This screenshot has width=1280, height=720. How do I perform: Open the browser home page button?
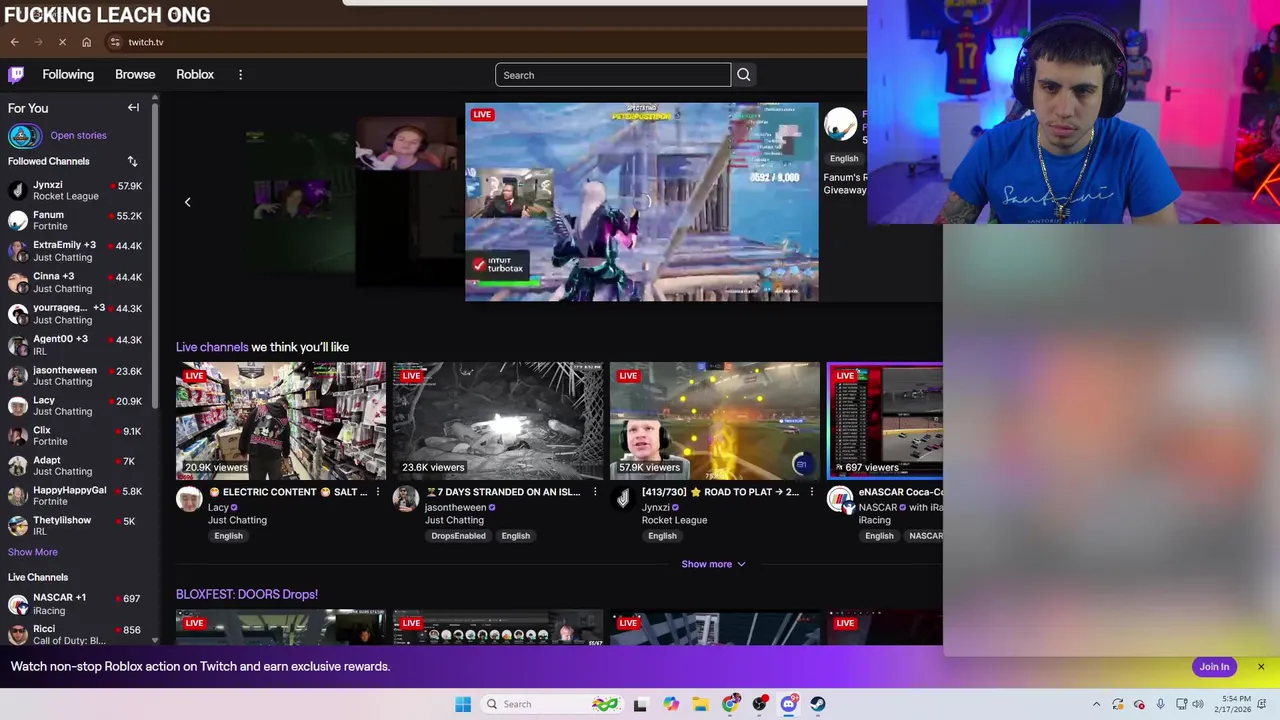(86, 42)
